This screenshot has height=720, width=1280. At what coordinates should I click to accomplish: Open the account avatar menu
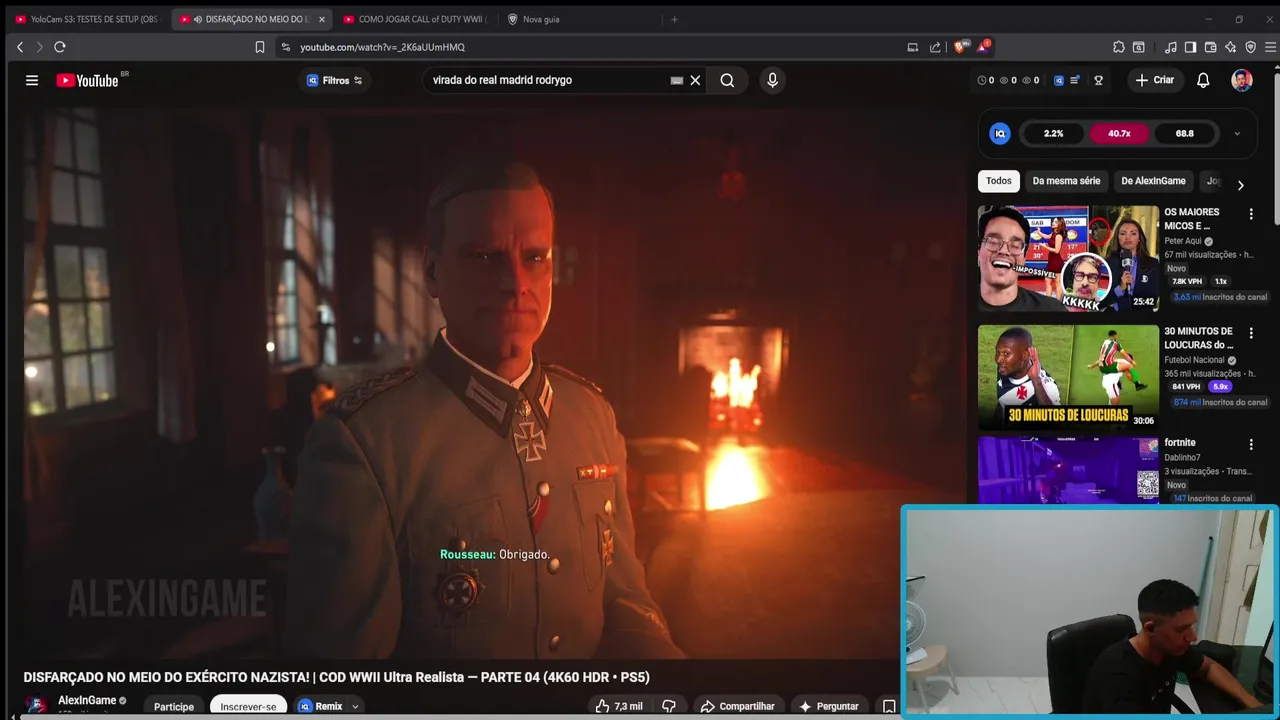tap(1242, 80)
